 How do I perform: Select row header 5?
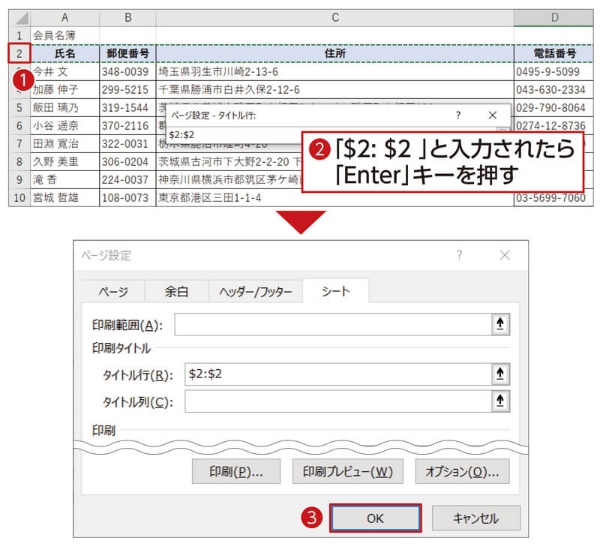[19, 108]
